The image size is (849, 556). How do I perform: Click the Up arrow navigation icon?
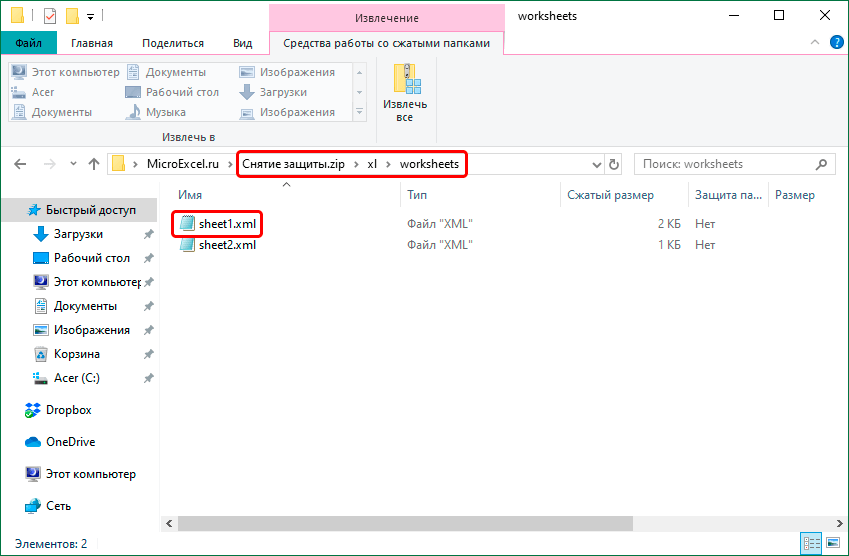pyautogui.click(x=93, y=164)
